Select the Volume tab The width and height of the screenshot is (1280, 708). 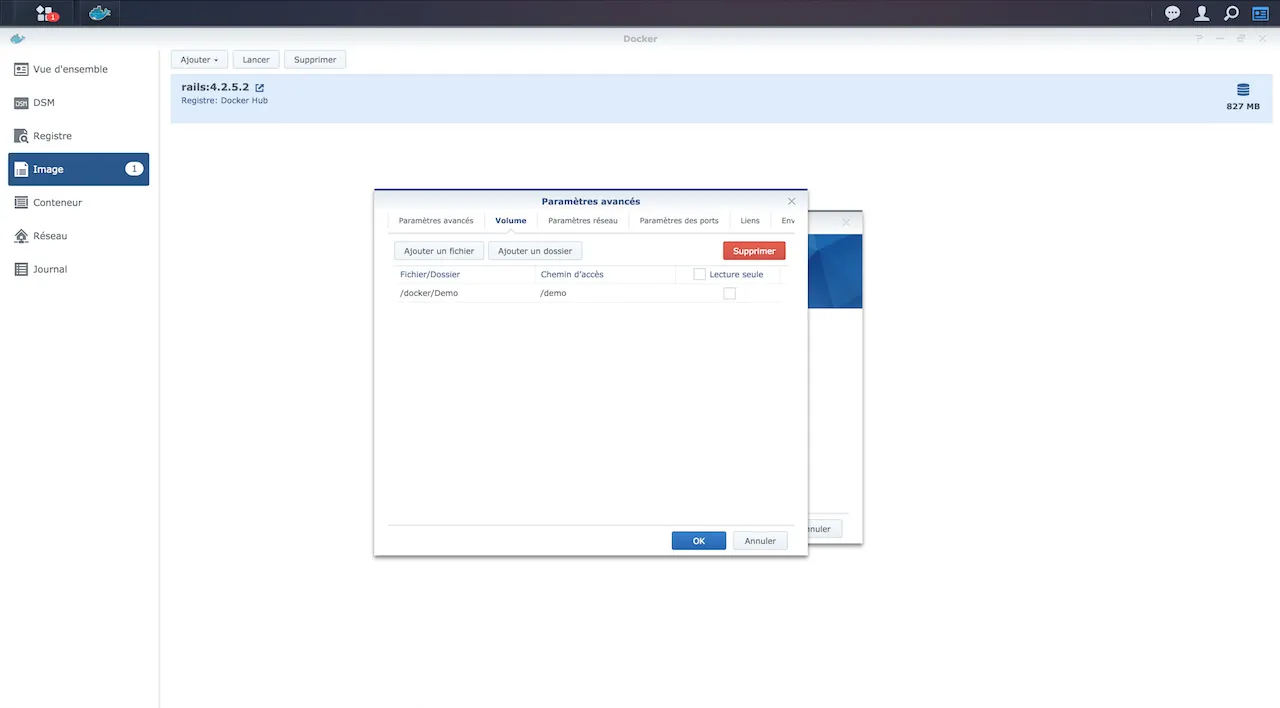[x=511, y=221]
